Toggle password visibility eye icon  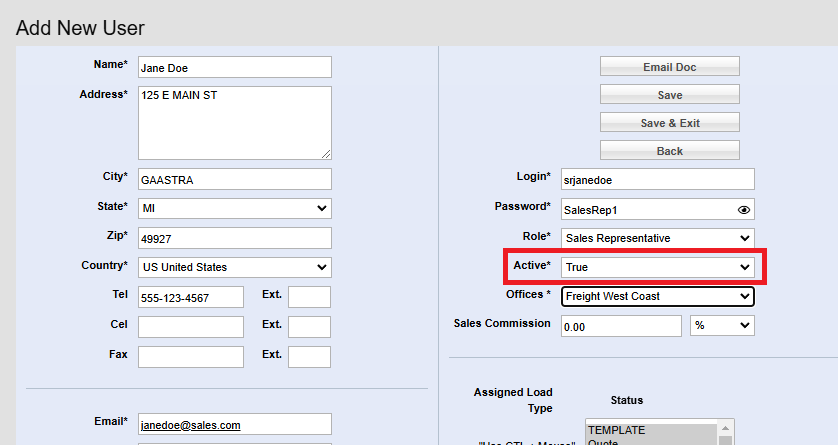(x=743, y=210)
